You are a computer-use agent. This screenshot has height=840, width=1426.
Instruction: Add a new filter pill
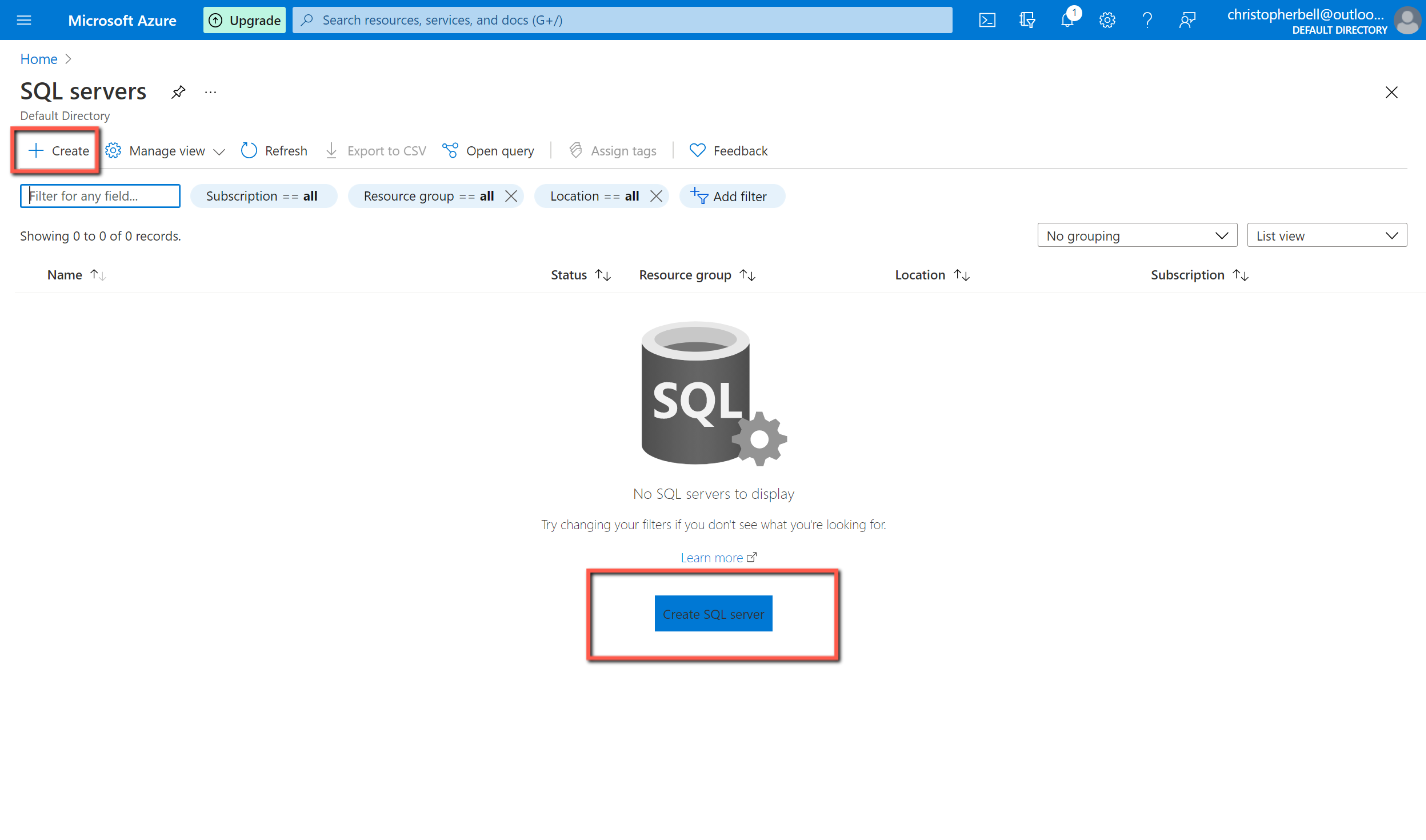click(732, 196)
